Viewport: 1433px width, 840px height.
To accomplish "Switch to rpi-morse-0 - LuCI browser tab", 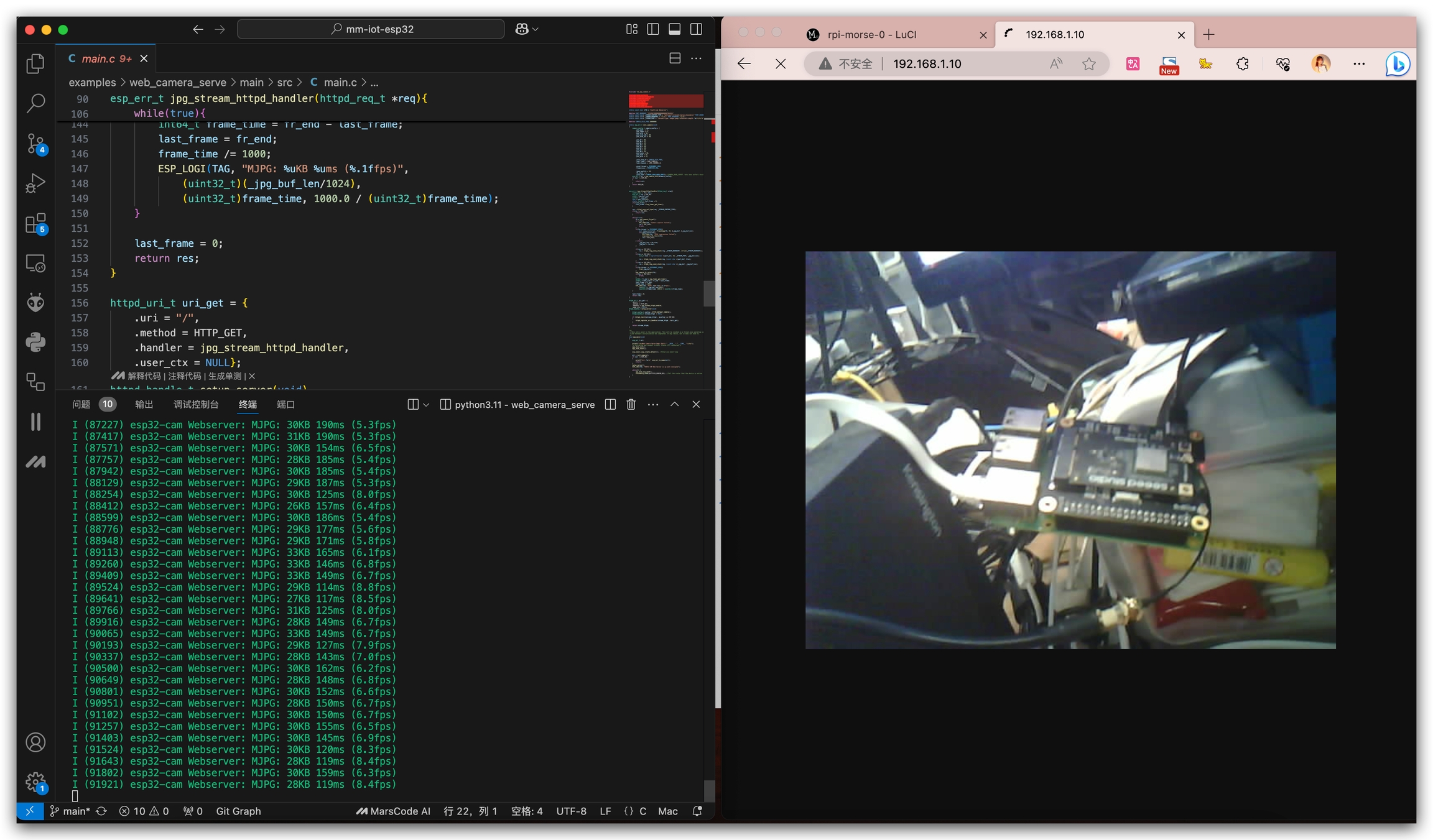I will (x=871, y=35).
